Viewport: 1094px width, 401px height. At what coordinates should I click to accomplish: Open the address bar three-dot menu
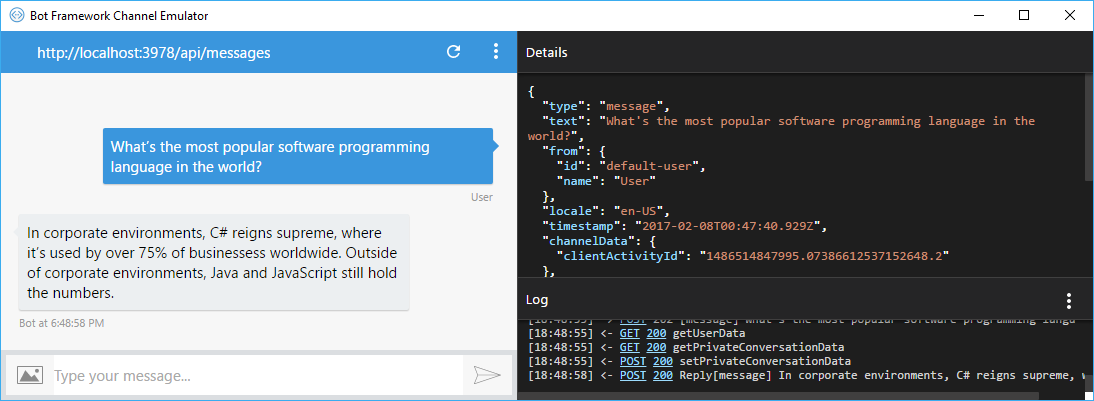[x=496, y=52]
